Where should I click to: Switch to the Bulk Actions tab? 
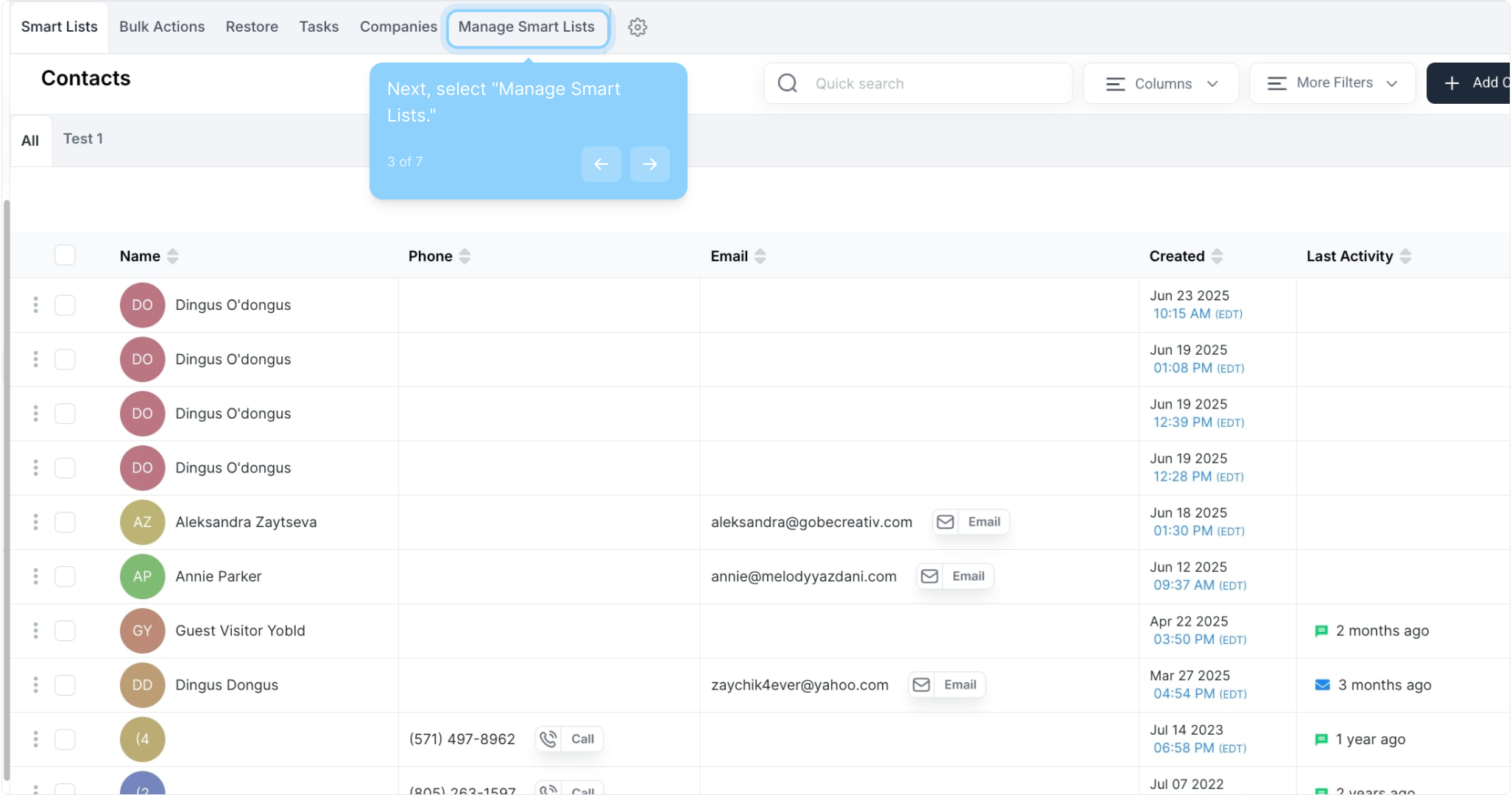[x=162, y=26]
